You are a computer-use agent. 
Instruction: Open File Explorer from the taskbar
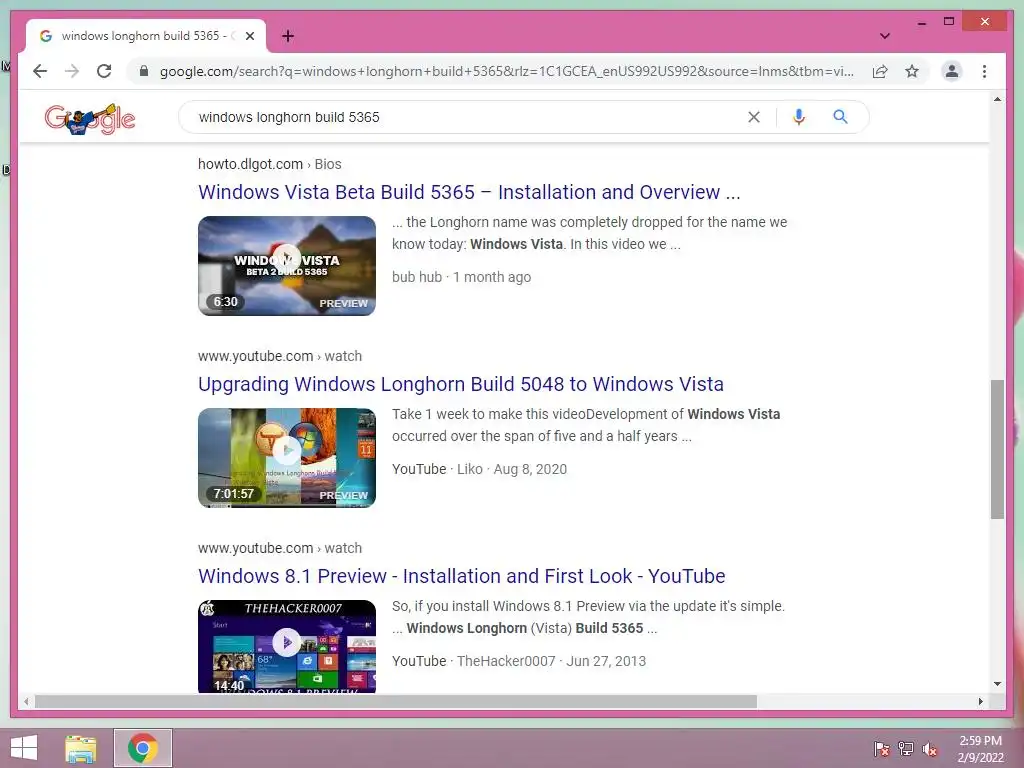pyautogui.click(x=81, y=748)
